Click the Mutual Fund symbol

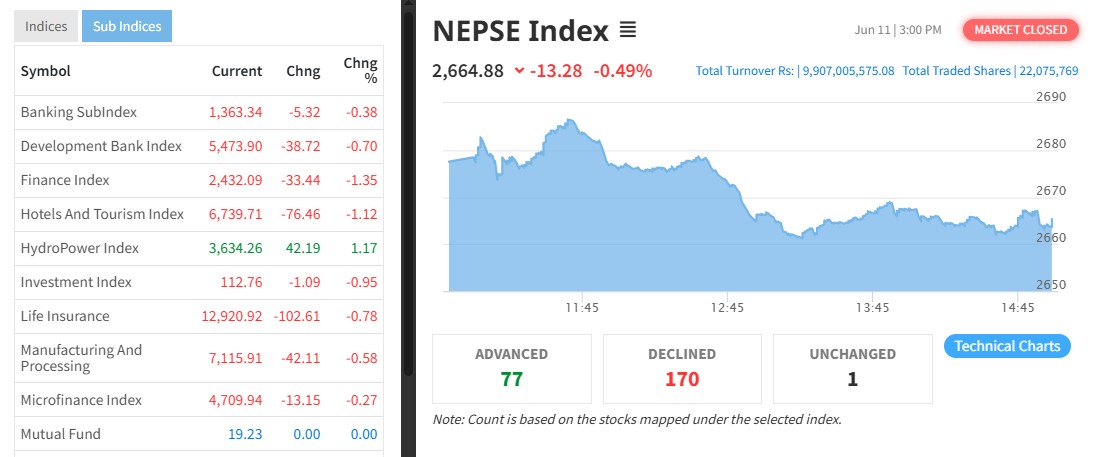pyautogui.click(x=60, y=434)
